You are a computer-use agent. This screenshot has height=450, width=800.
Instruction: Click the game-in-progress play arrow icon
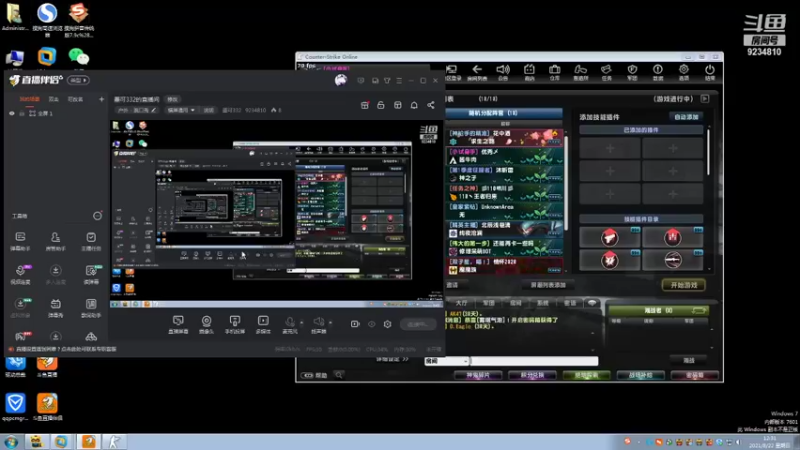(705, 98)
